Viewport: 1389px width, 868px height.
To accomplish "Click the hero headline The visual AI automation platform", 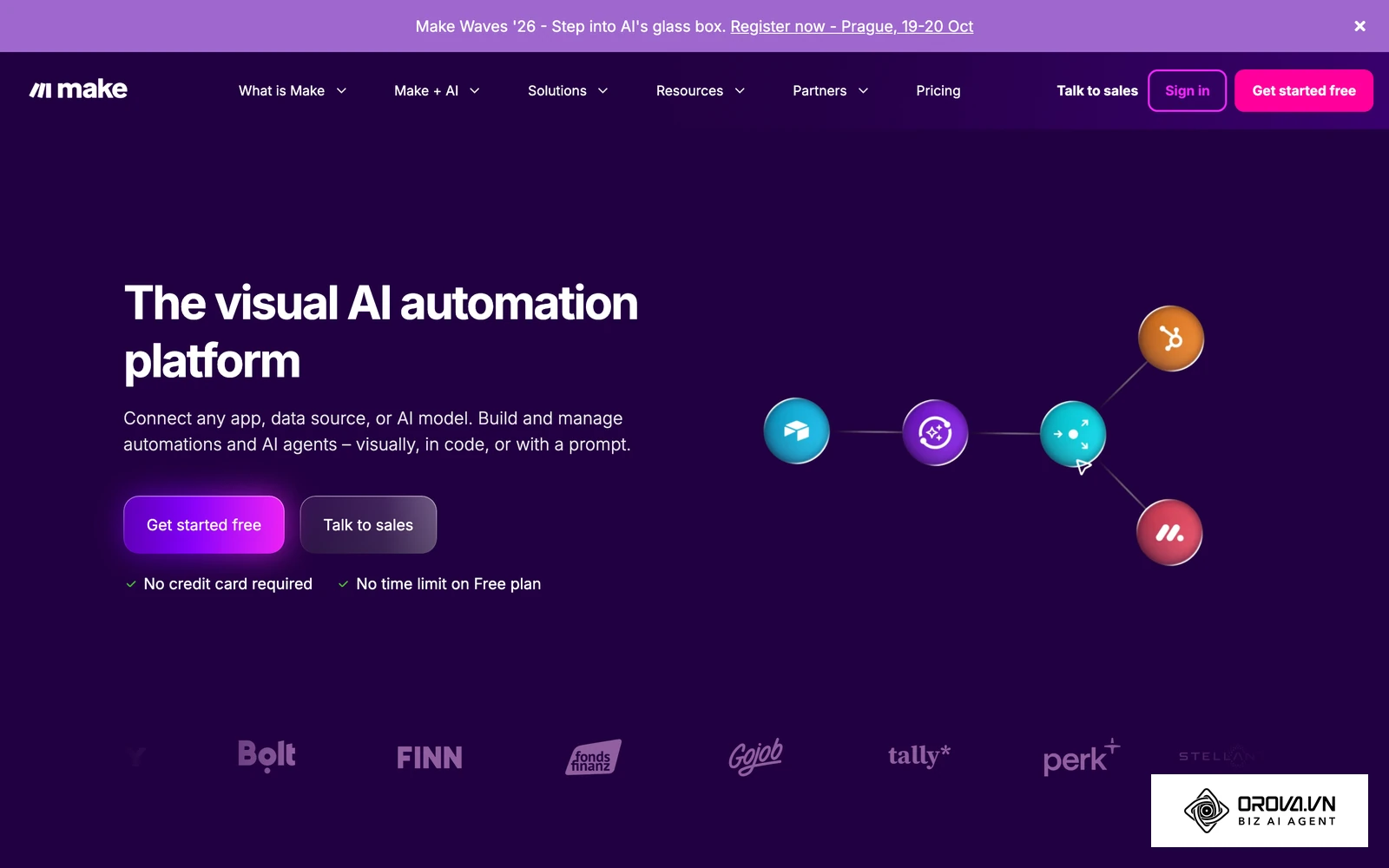I will pos(381,332).
